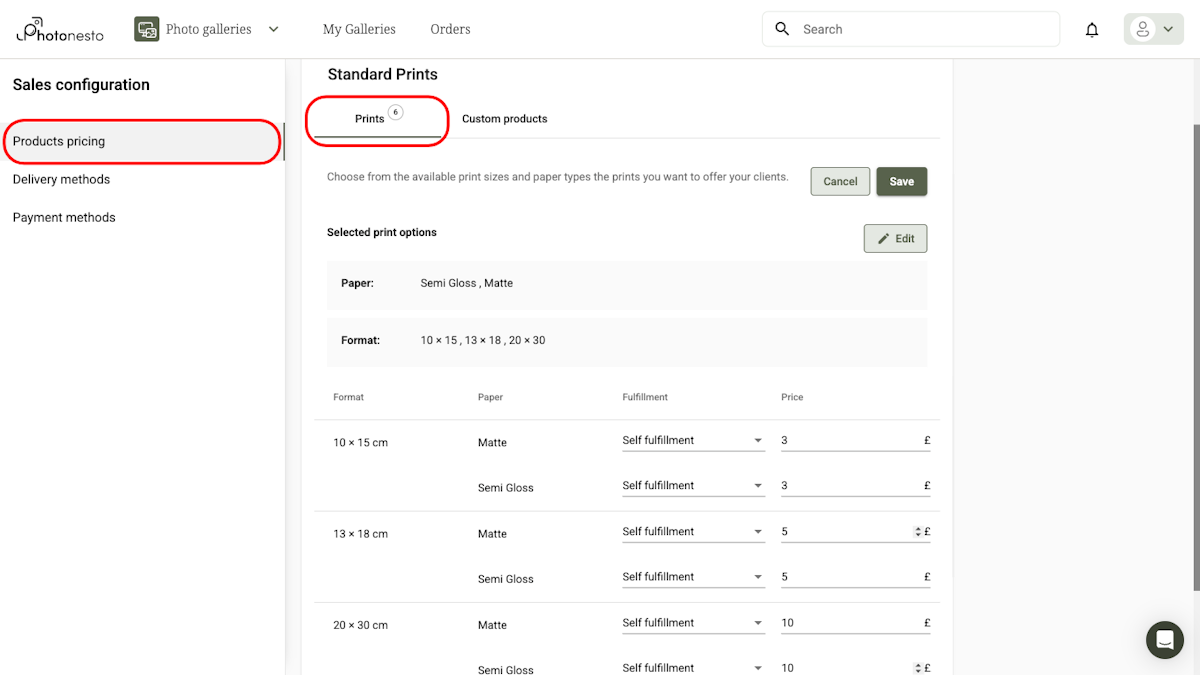Open Payment methods settings

click(64, 217)
